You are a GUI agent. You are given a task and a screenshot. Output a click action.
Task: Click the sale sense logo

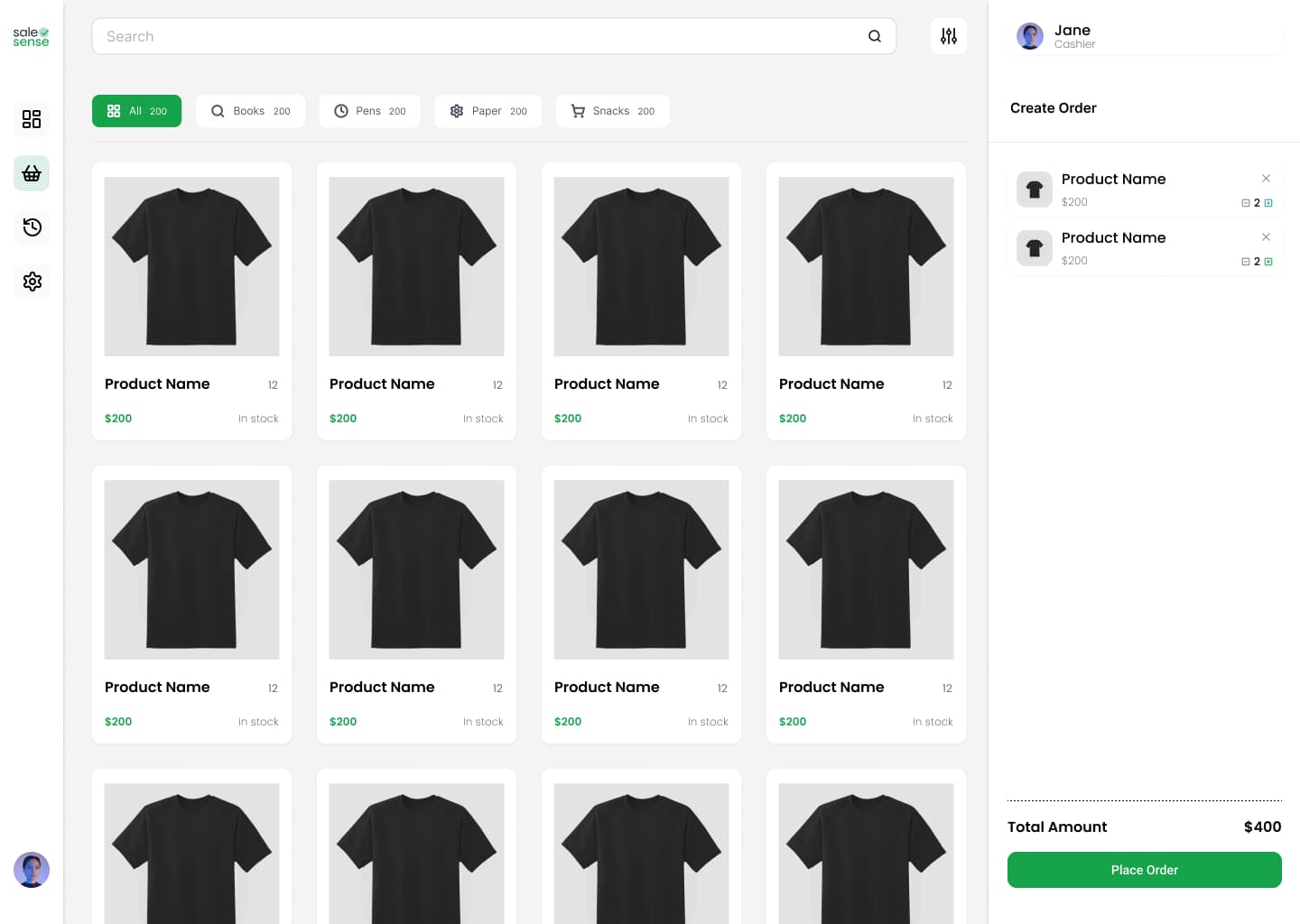click(30, 36)
